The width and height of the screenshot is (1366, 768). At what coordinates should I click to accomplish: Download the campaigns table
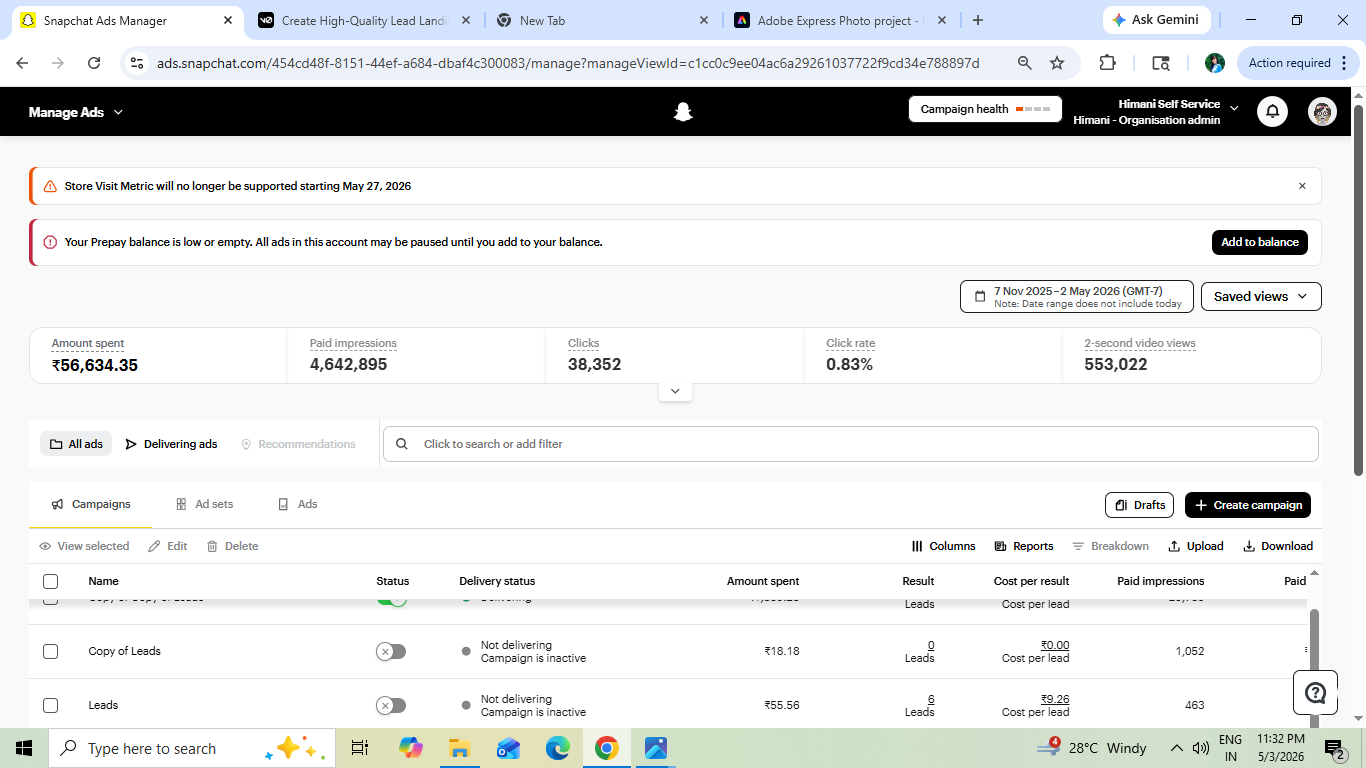click(x=1278, y=546)
